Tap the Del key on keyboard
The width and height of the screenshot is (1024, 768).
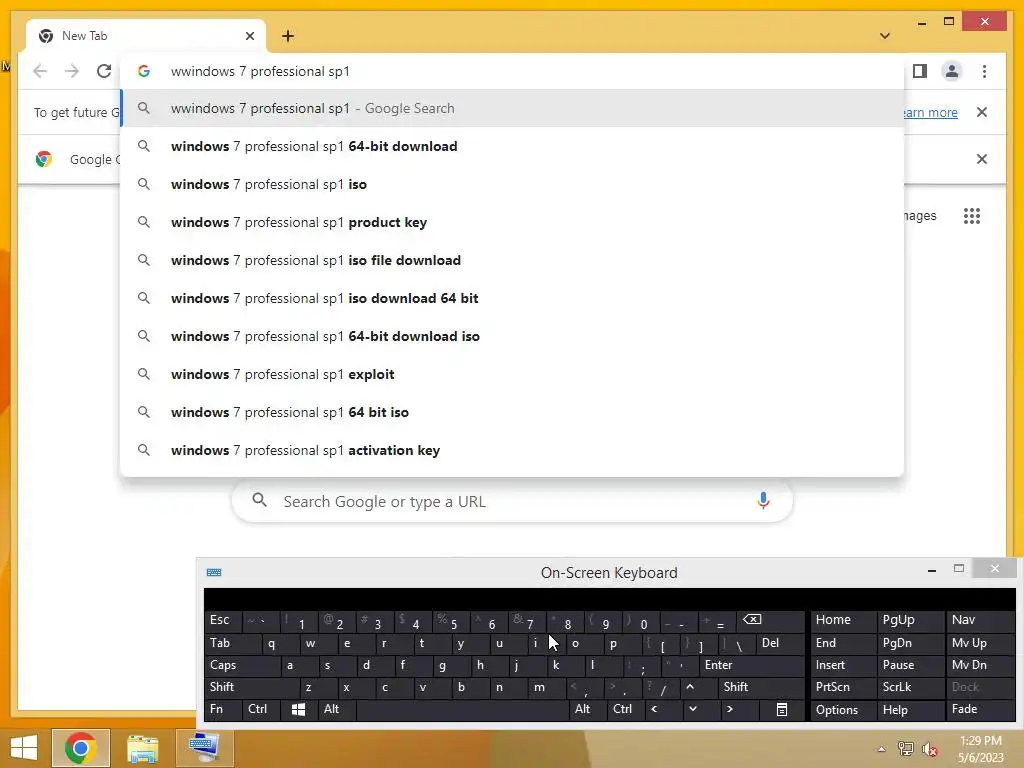[780, 643]
